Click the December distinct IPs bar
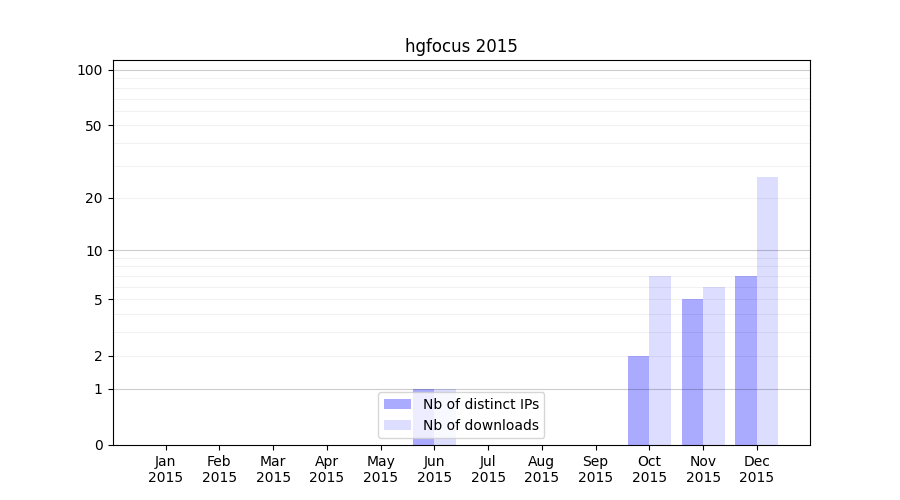The height and width of the screenshot is (500, 900). [x=746, y=360]
